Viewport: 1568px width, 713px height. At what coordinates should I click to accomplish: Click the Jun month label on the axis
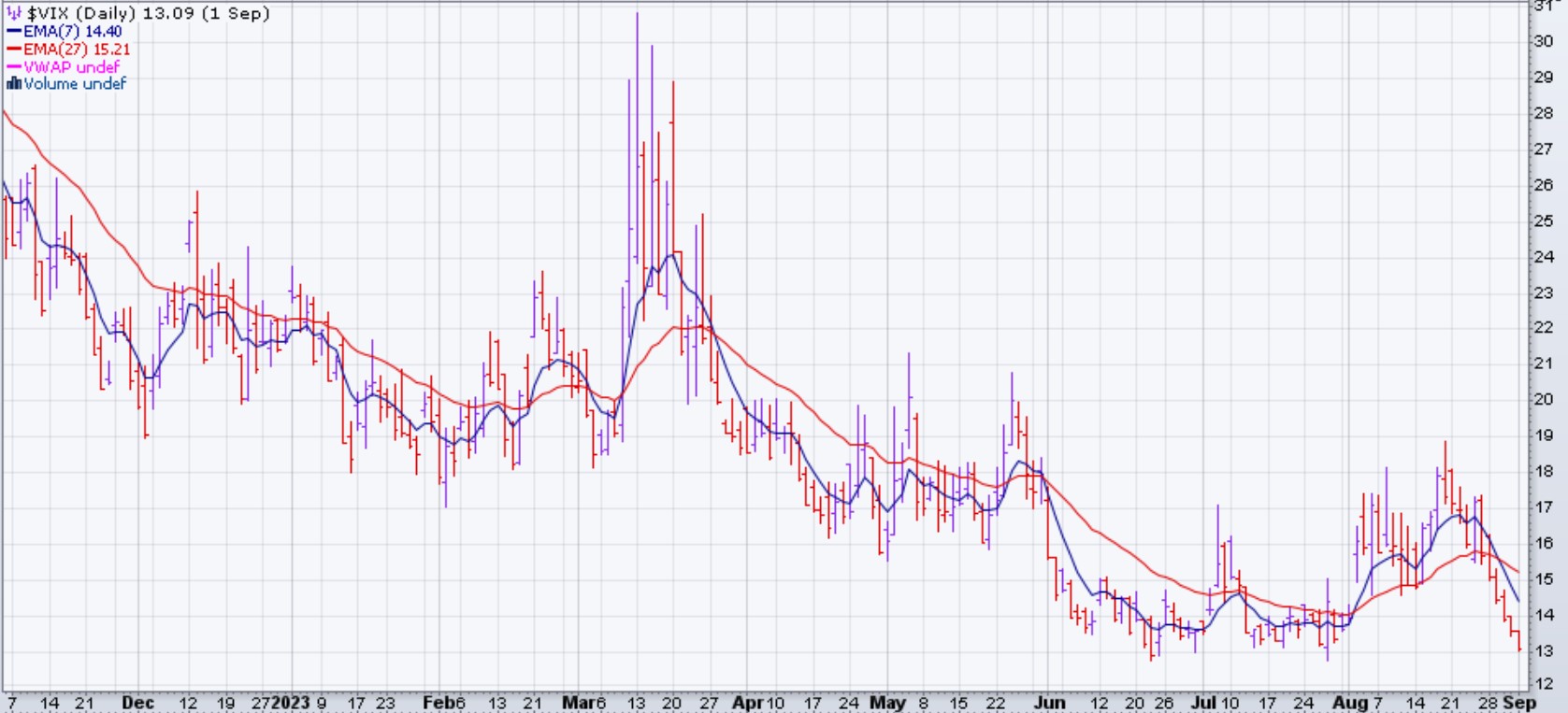tap(1050, 703)
